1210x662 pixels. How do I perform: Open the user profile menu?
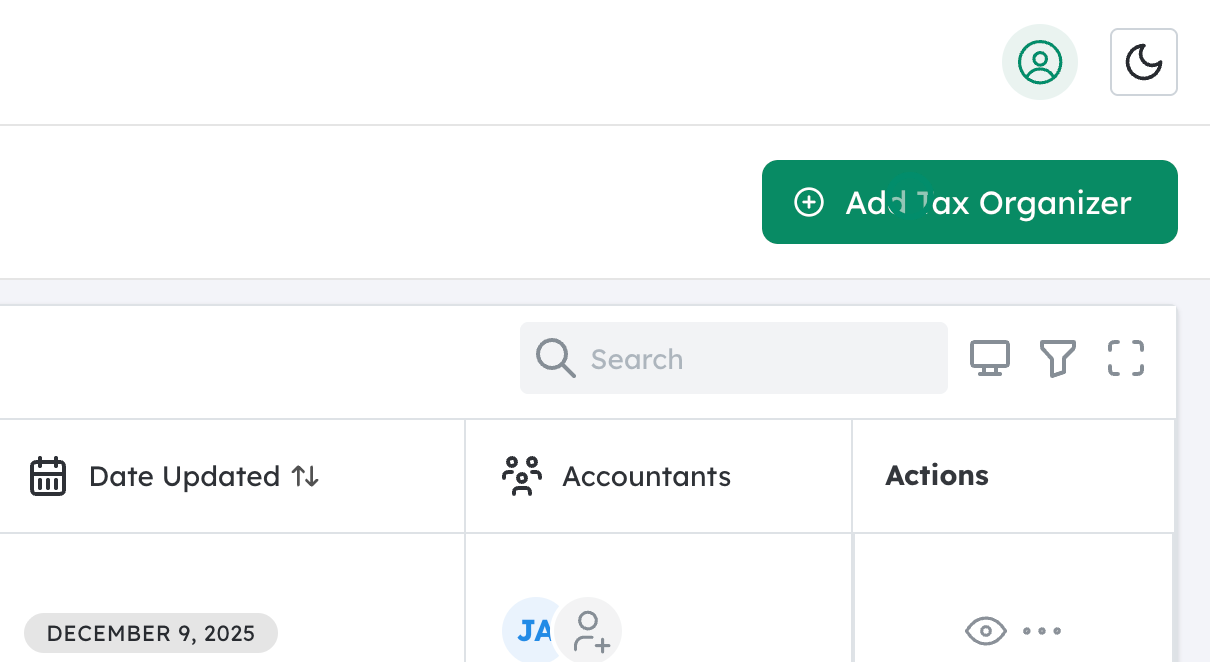click(x=1039, y=62)
